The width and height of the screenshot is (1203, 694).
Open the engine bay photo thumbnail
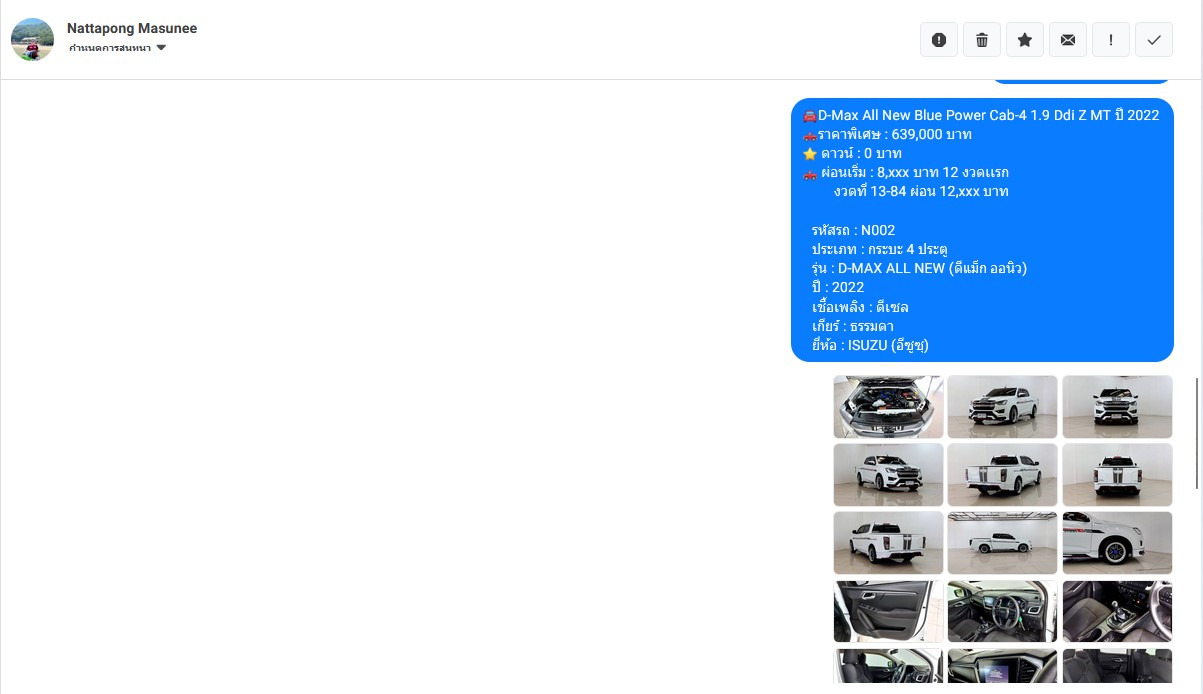click(888, 407)
